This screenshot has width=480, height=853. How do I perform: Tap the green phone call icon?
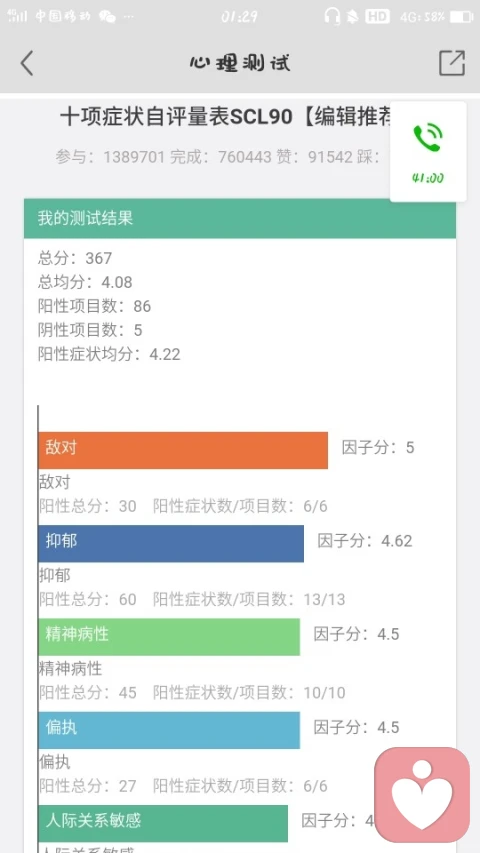(428, 138)
